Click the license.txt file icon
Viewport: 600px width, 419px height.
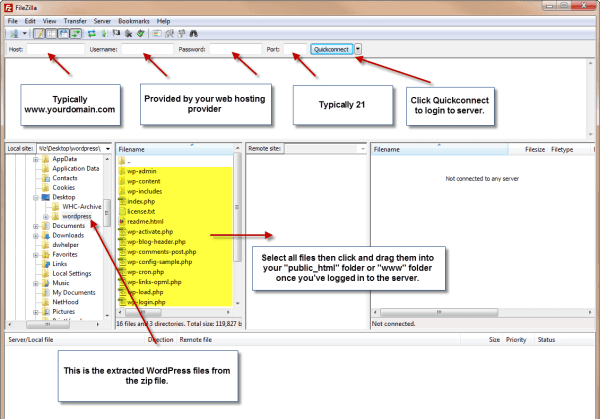tap(122, 211)
